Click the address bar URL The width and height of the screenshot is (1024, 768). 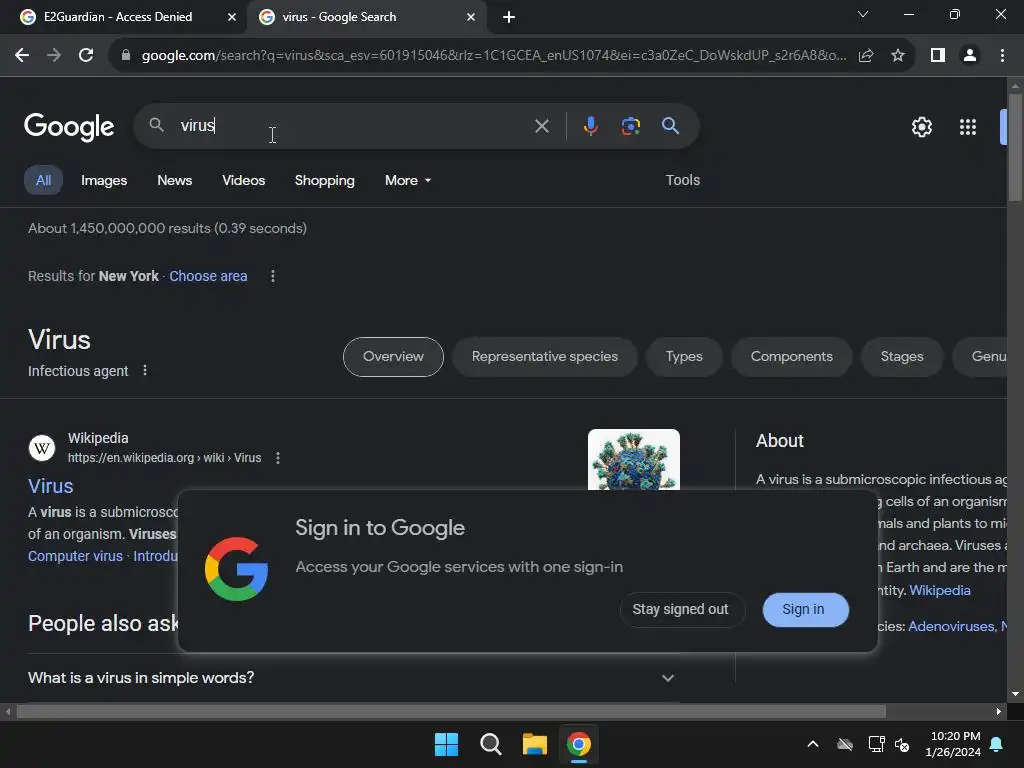point(494,56)
